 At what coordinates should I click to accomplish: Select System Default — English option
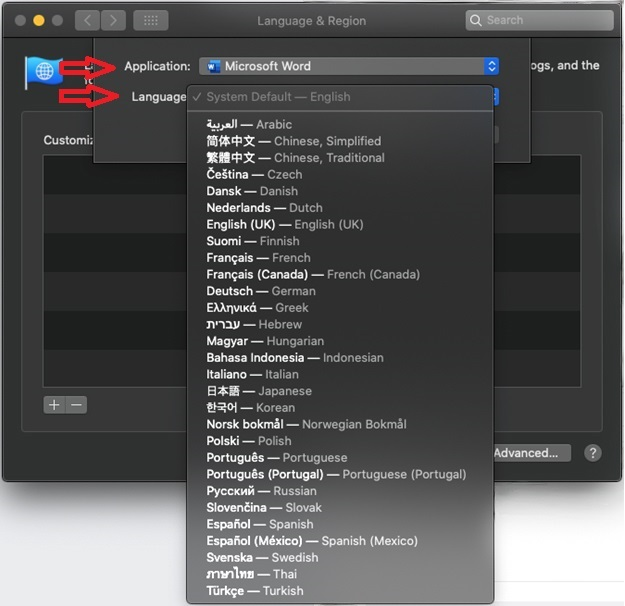[x=278, y=97]
